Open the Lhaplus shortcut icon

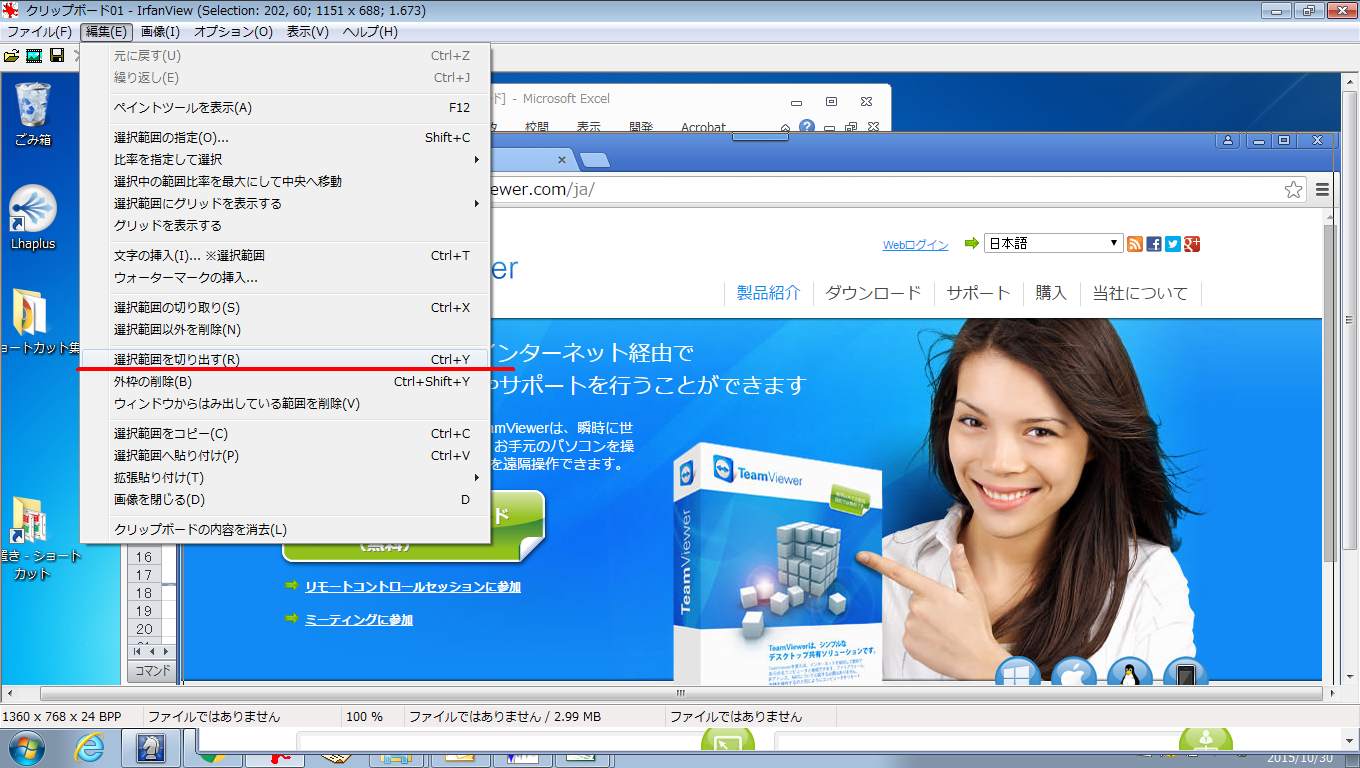(32, 217)
